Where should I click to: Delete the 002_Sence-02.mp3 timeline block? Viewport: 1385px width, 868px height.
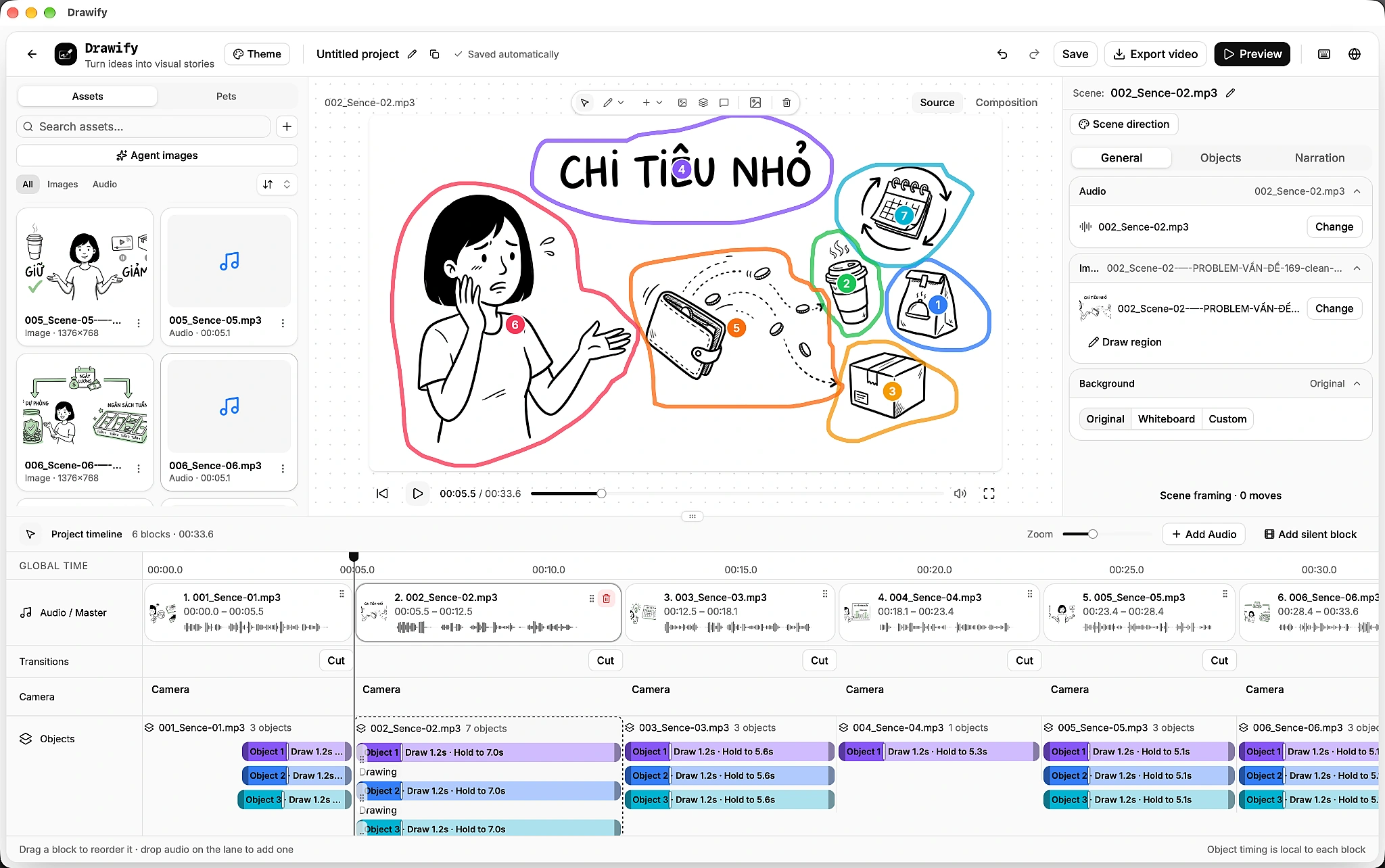(606, 598)
